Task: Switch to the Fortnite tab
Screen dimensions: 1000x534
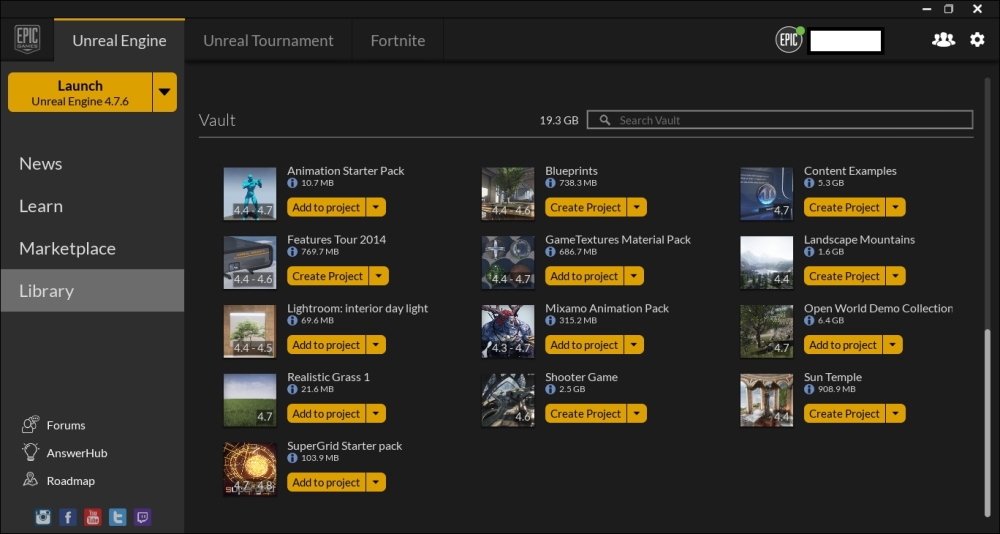Action: tap(397, 40)
